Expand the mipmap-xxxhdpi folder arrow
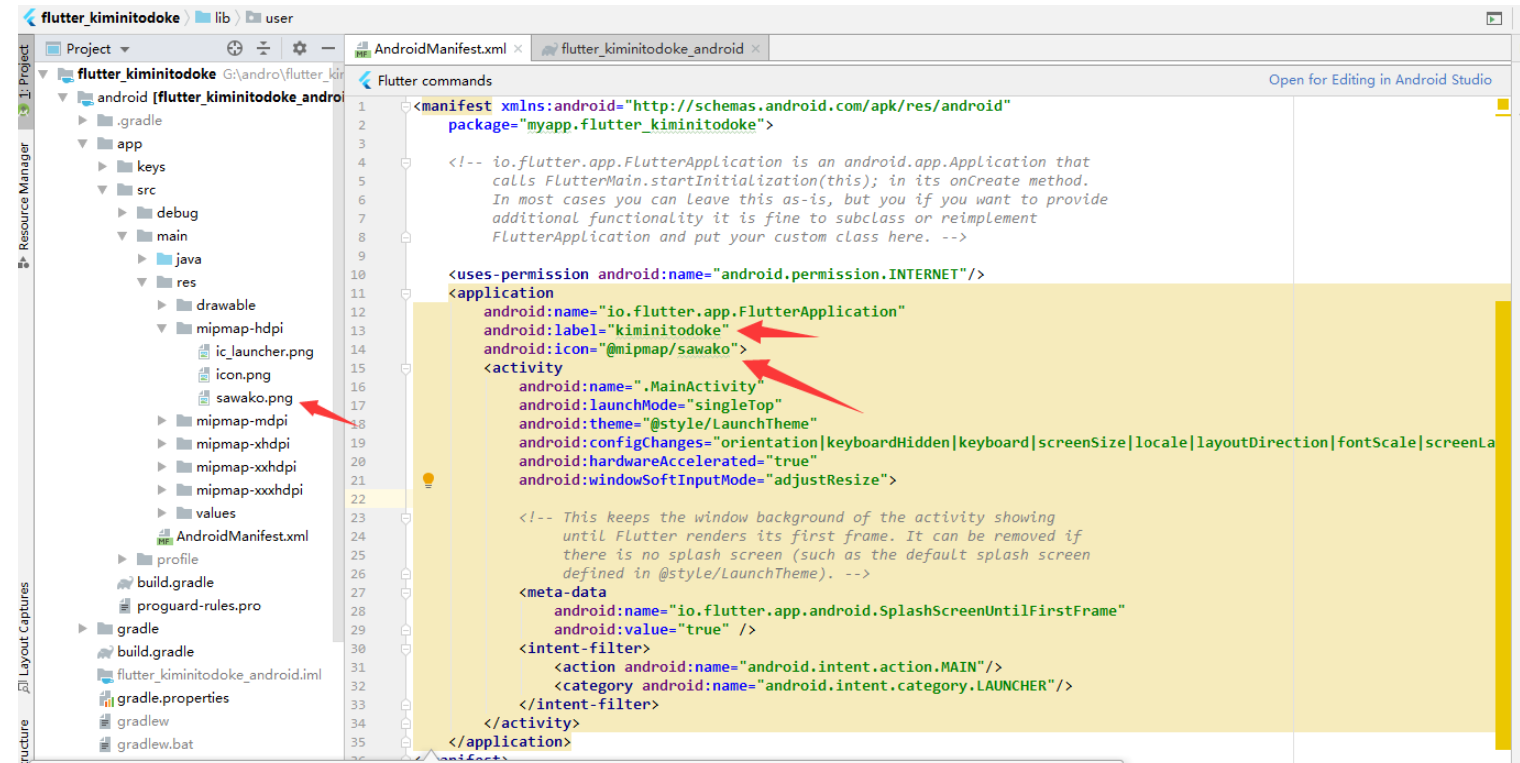Screen dimensions: 1520x763 163,490
